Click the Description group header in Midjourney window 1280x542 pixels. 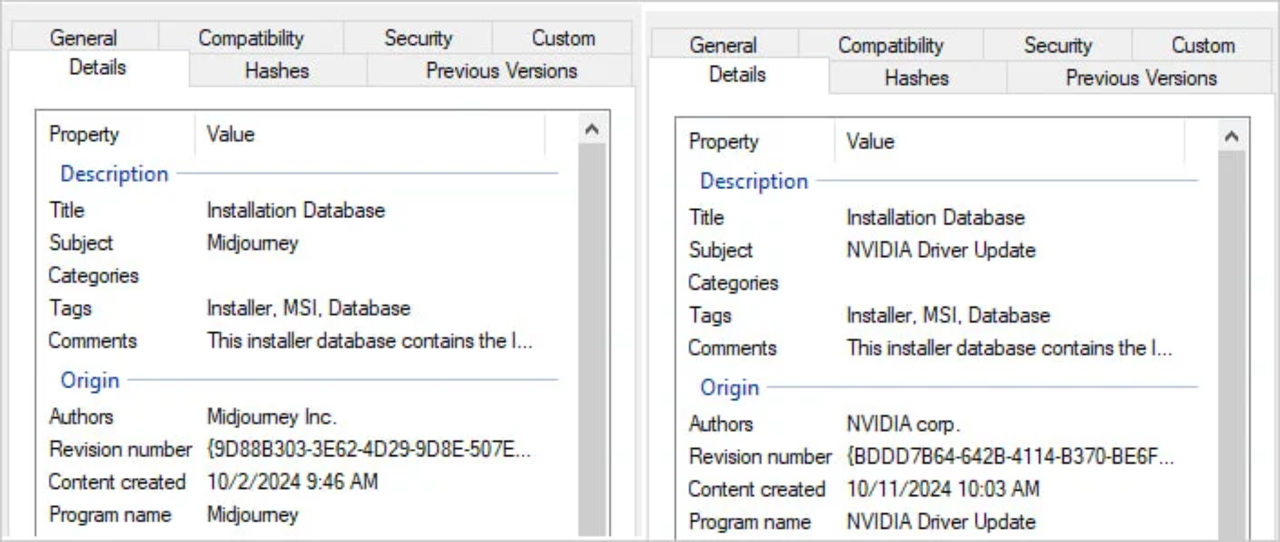click(114, 174)
